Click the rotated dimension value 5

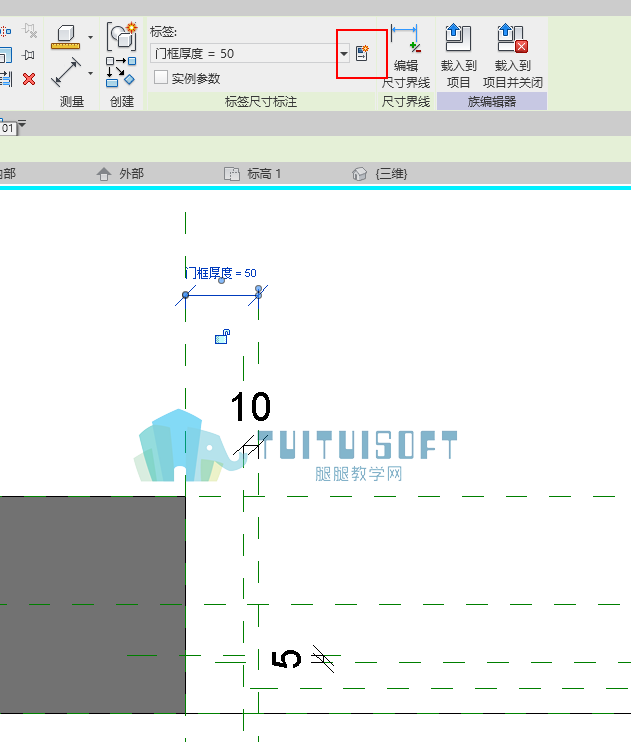(x=286, y=659)
